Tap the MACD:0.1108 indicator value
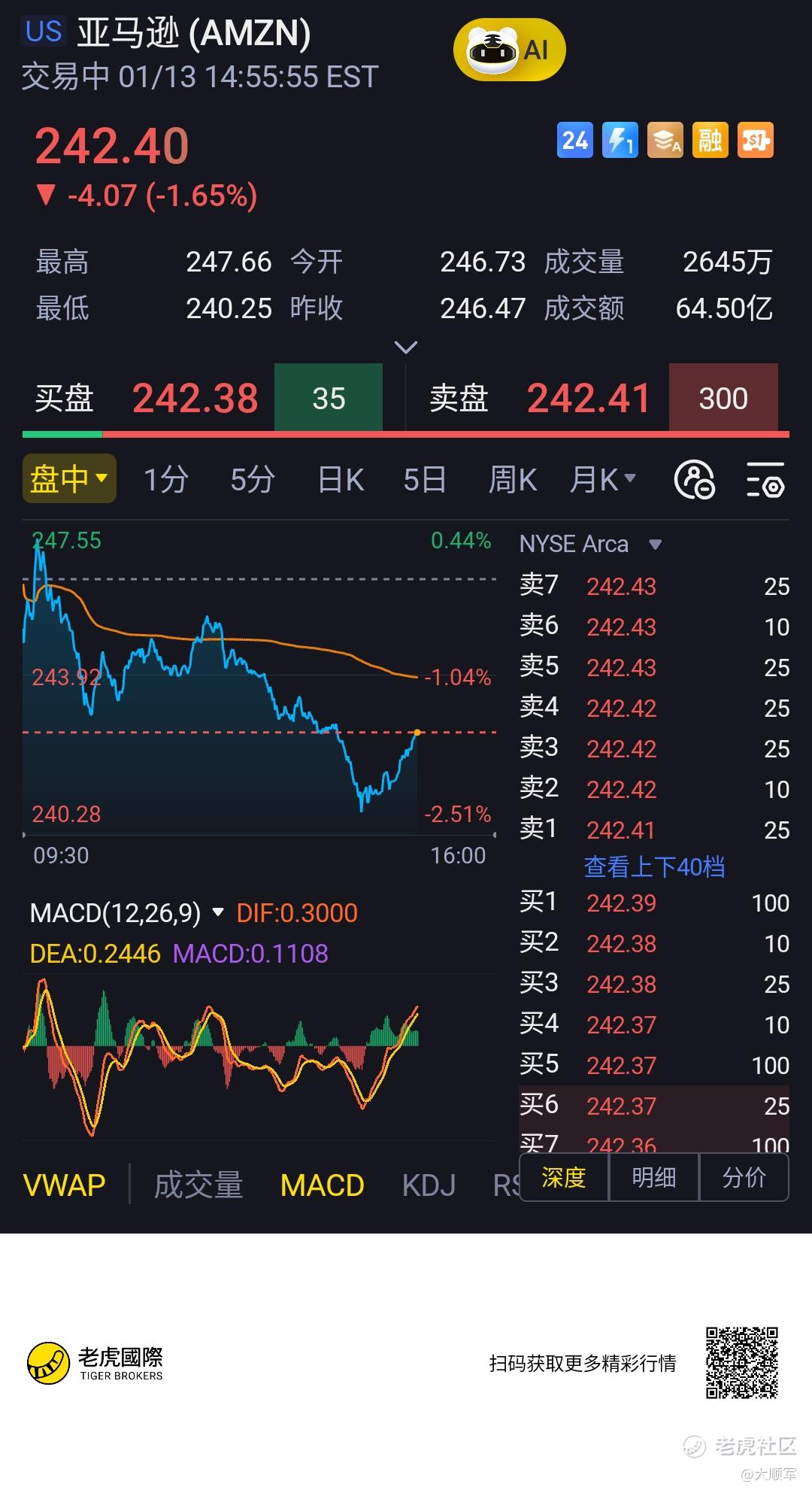This screenshot has width=812, height=1493. 250,954
